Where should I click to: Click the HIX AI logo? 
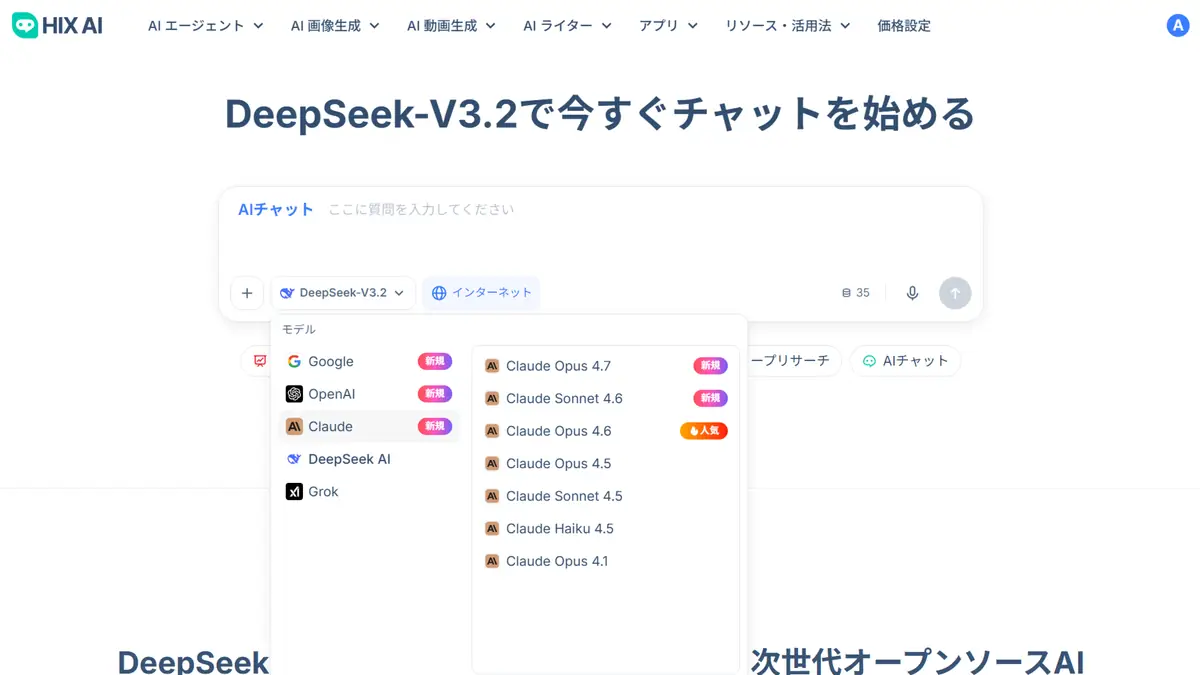(x=57, y=26)
